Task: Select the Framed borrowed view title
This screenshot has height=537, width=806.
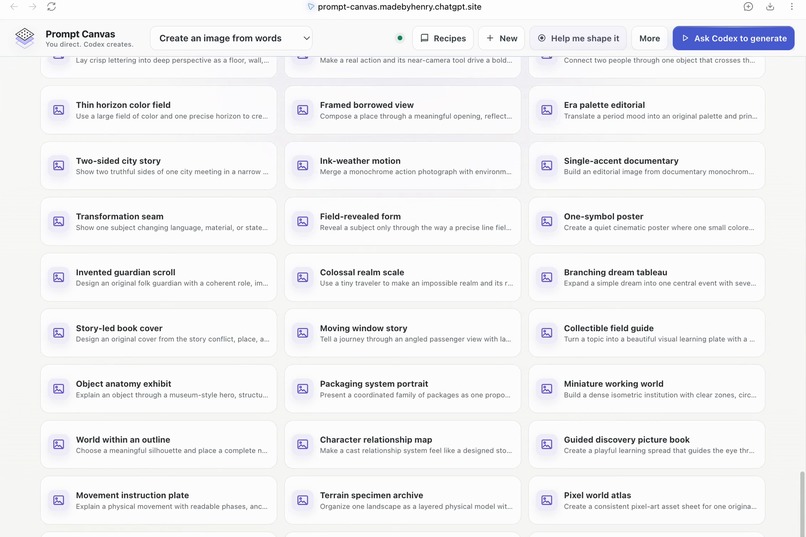Action: click(367, 105)
